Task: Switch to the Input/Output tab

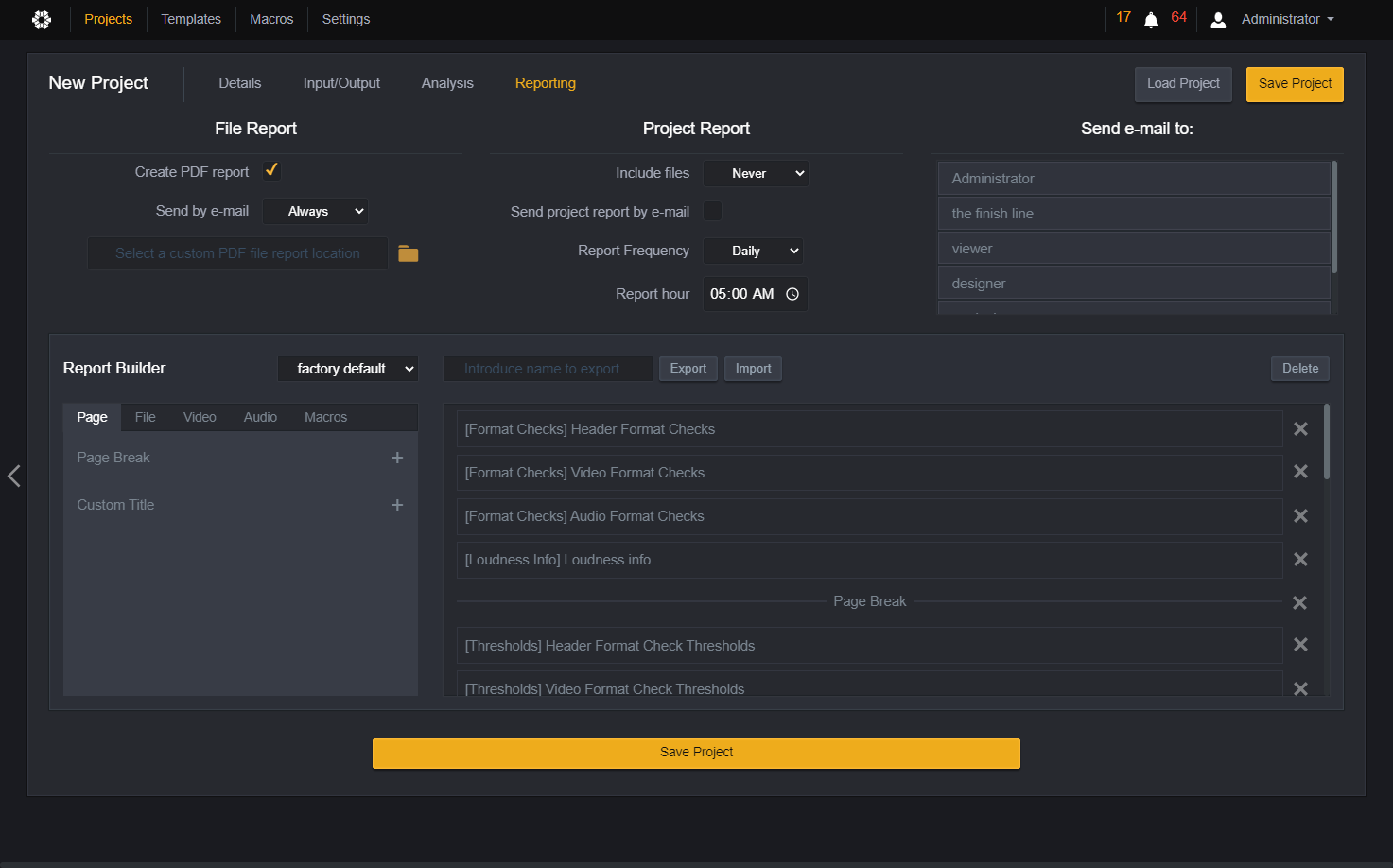Action: [x=341, y=83]
